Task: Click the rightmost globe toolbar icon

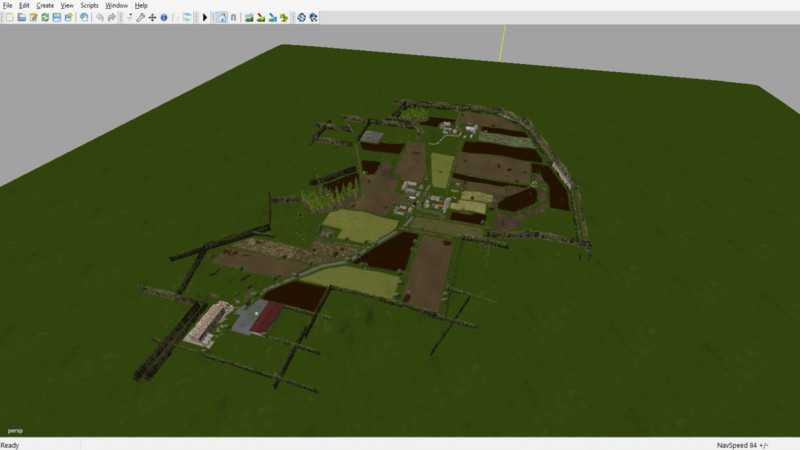Action: [313, 17]
